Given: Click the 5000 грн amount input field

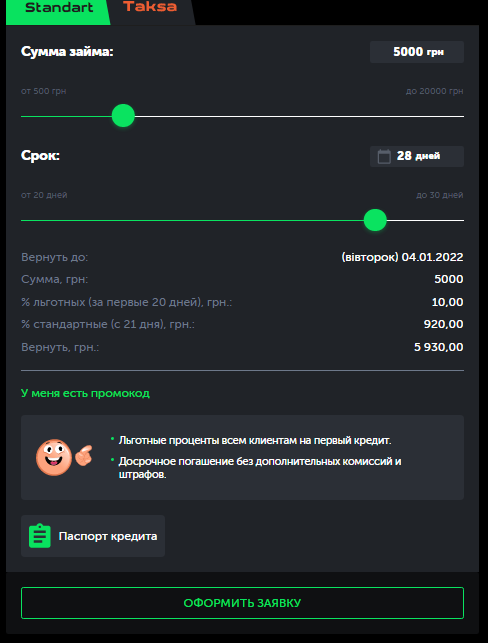Looking at the screenshot, I should (417, 52).
